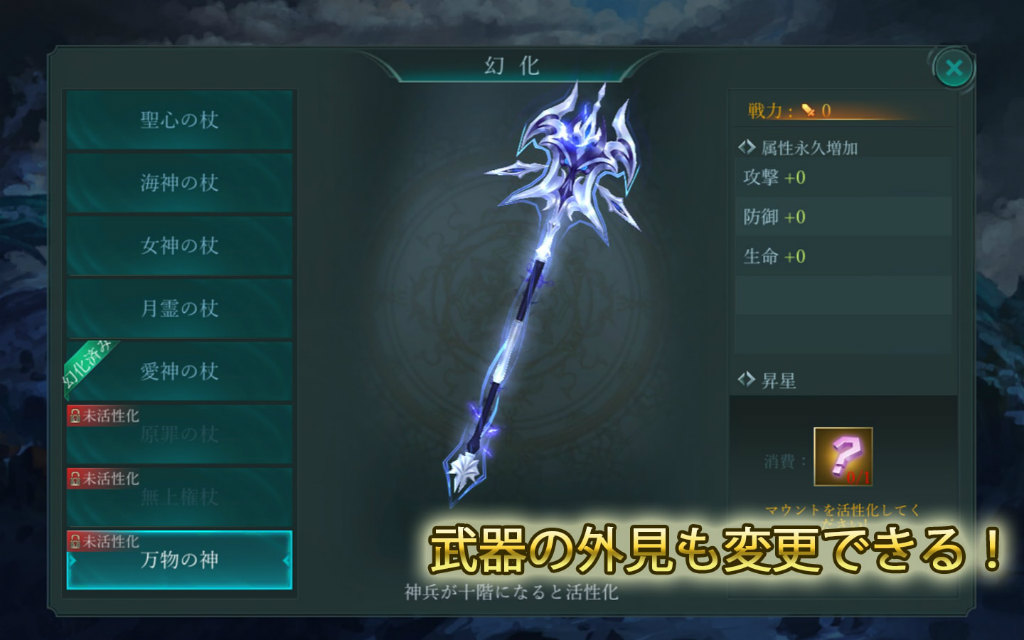Click the left arrow on 万物の神 entry
1024x640 pixels.
click(72, 560)
